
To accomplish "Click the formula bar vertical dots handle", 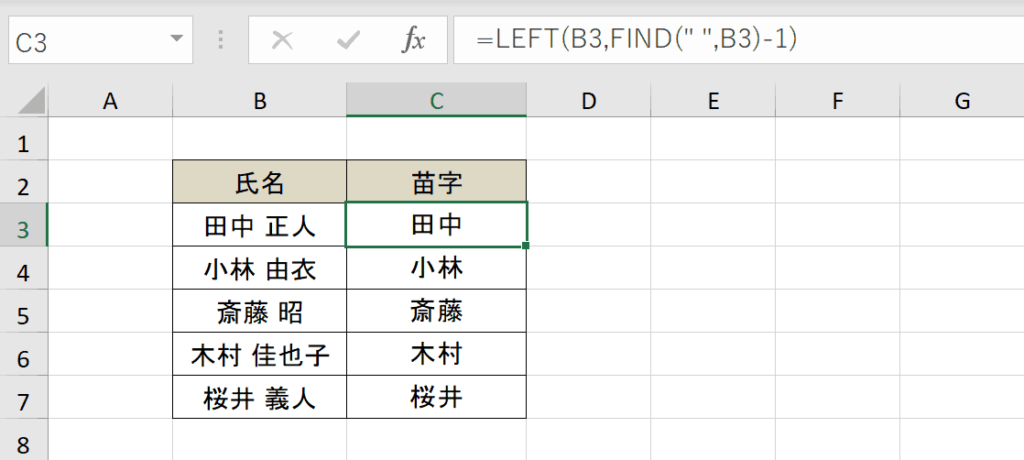I will [221, 41].
